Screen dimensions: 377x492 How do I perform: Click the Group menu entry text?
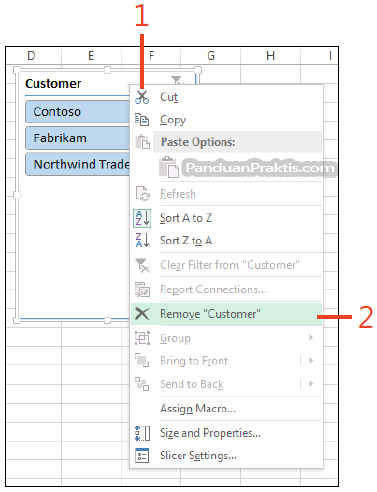coord(175,338)
